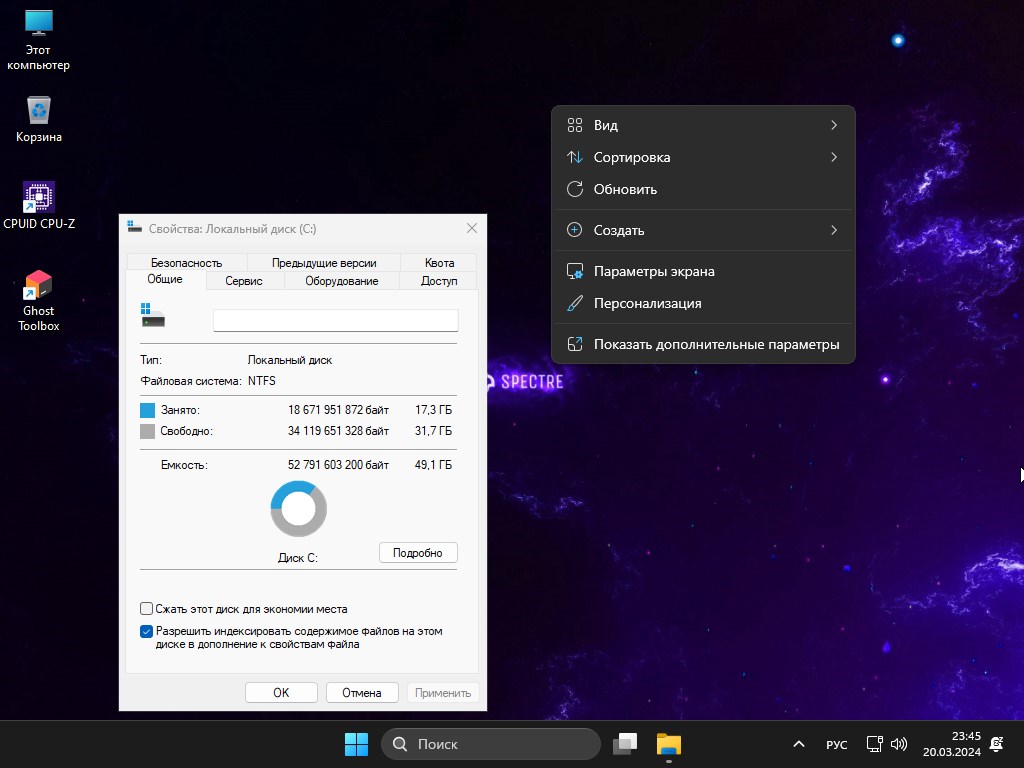Click the blue Занято color swatch
The height and width of the screenshot is (768, 1024).
coord(148,410)
